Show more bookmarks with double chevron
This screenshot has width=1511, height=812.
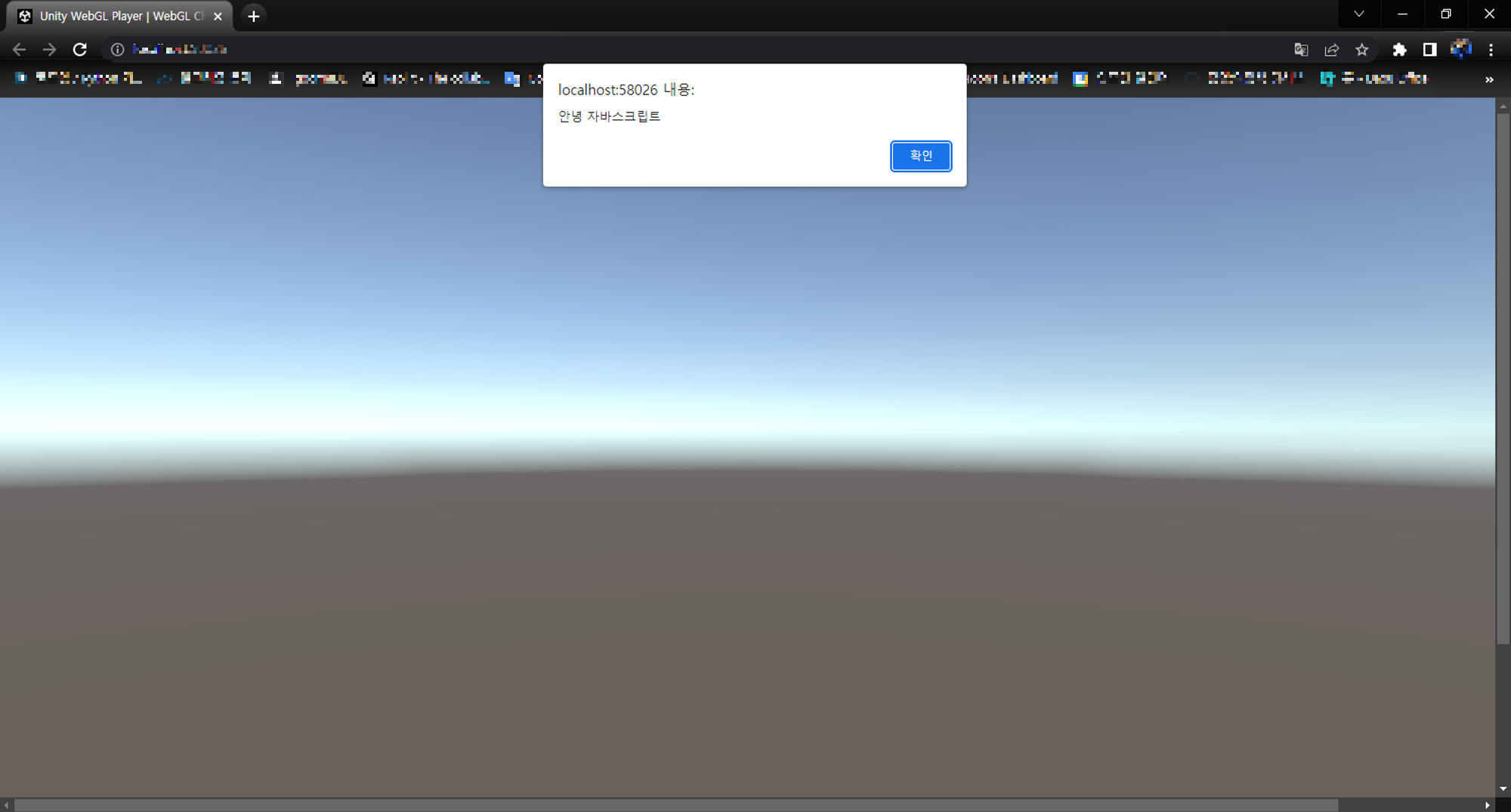(1489, 79)
